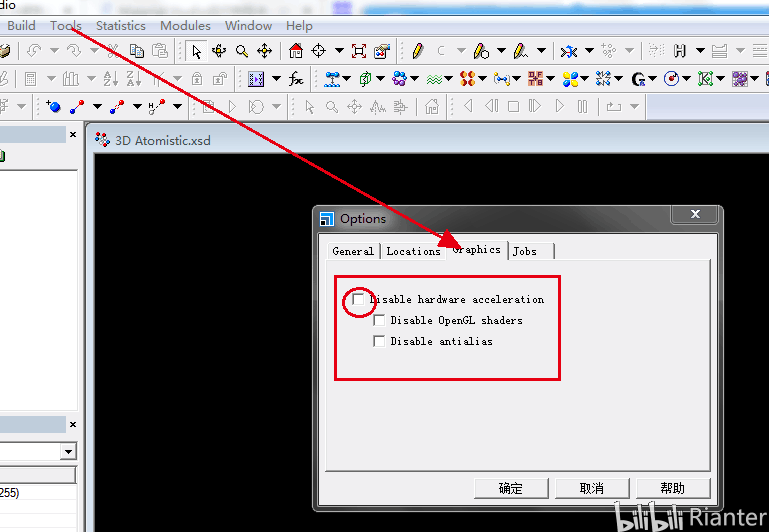Click the dashed close contact bond icon
Viewport: 769px width, 532px height.
pos(117,106)
